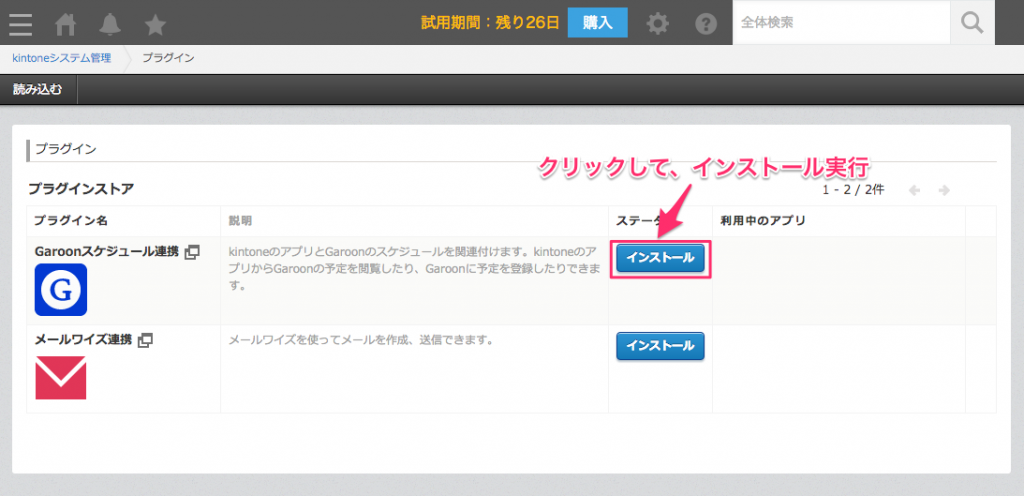Viewport: 1024px width, 496px height.
Task: Open Garoonスケジュール連携 detail popup icon
Action: point(193,252)
